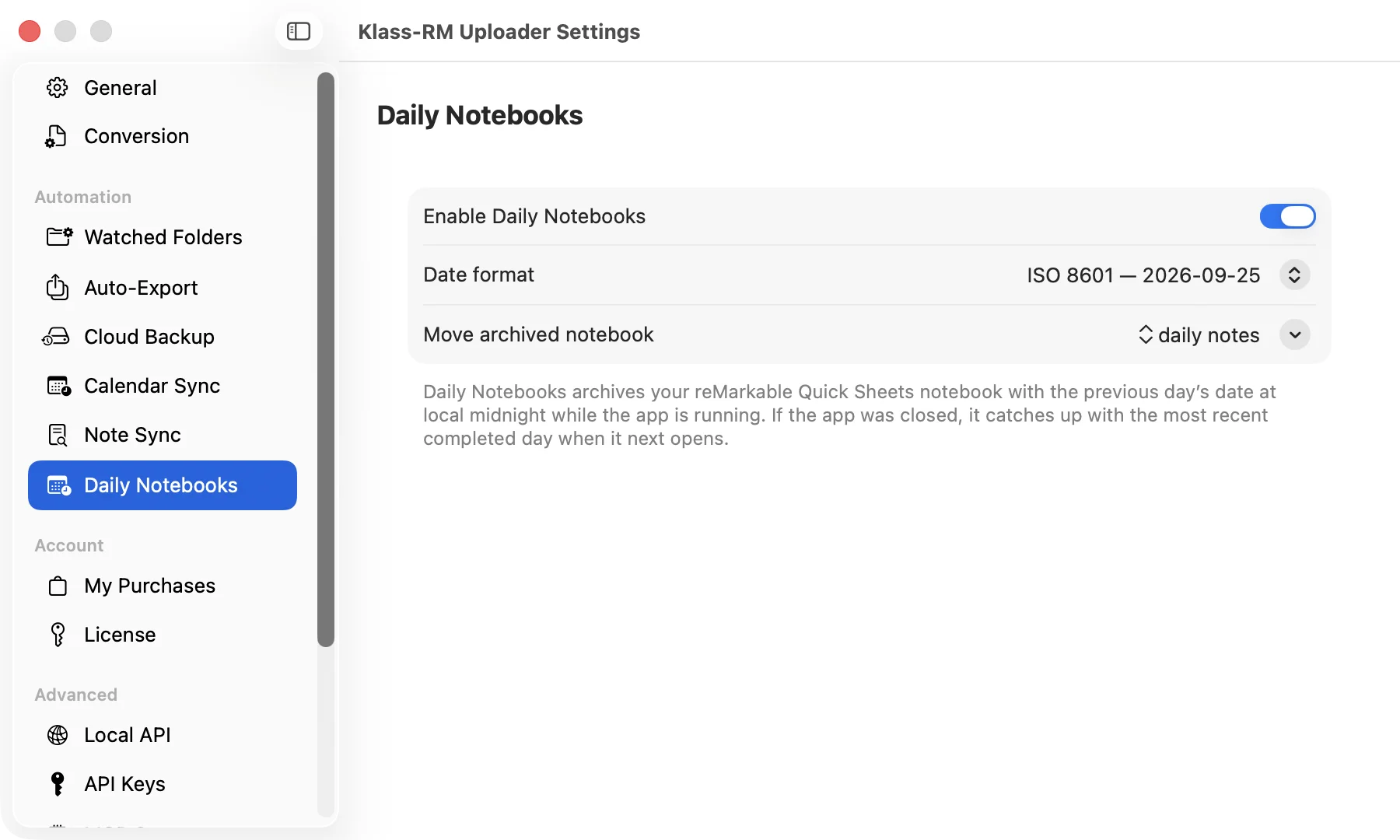Click the Advanced section header
The height and width of the screenshot is (840, 1400).
pyautogui.click(x=76, y=695)
